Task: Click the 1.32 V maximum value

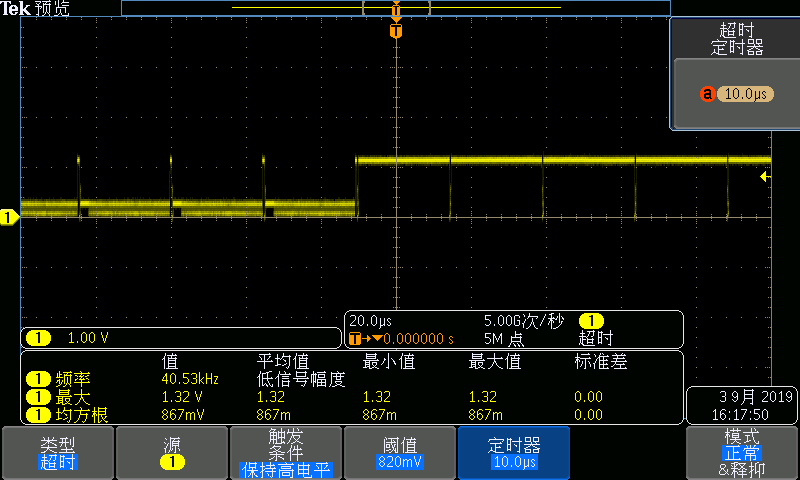Action: click(182, 397)
